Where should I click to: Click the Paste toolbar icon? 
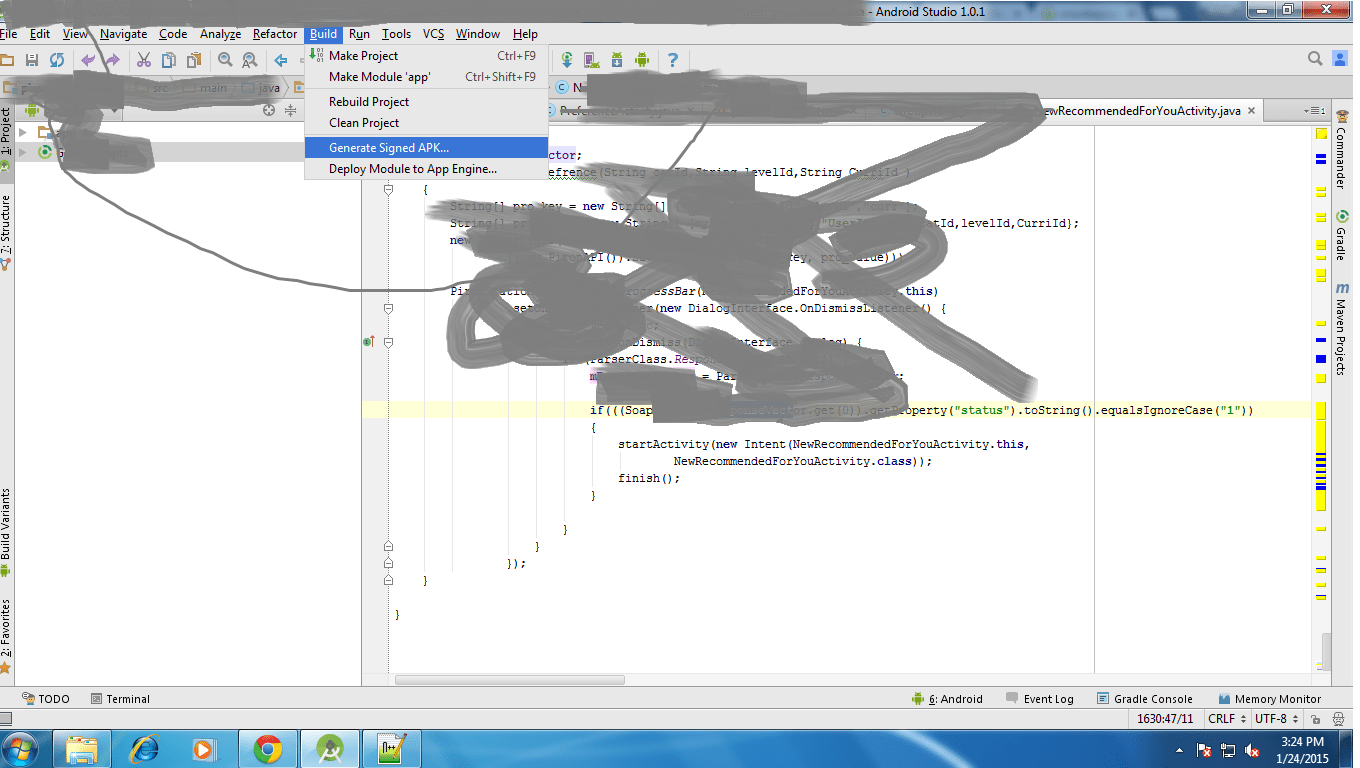(x=194, y=60)
